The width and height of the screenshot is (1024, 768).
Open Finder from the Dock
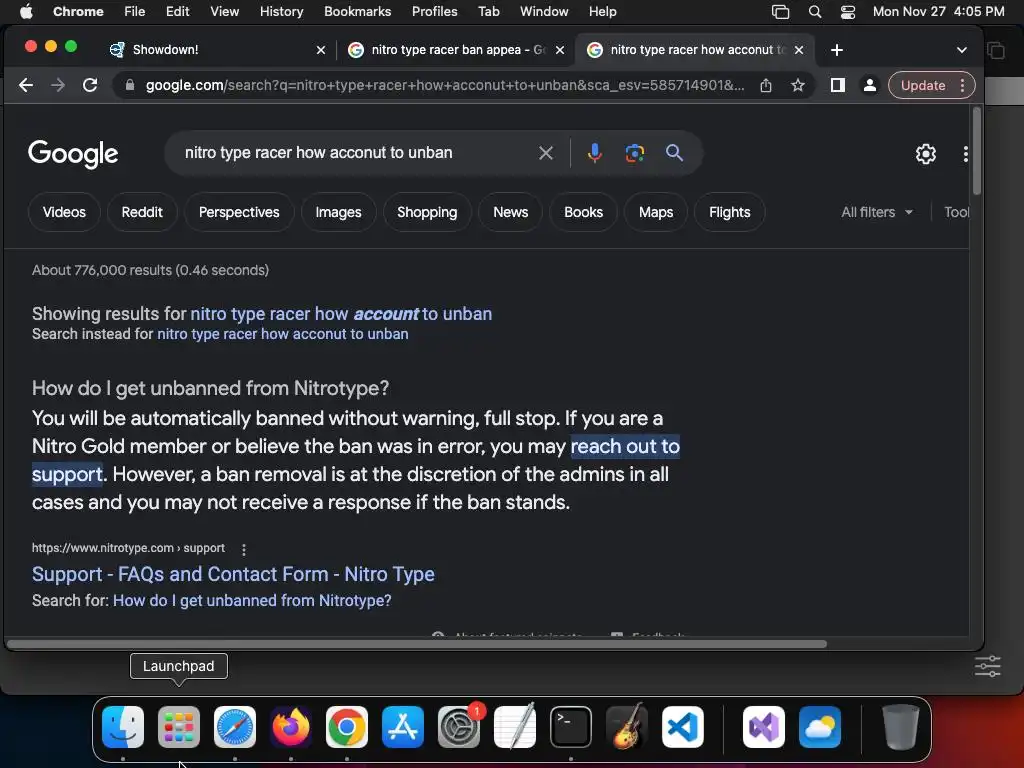point(123,726)
